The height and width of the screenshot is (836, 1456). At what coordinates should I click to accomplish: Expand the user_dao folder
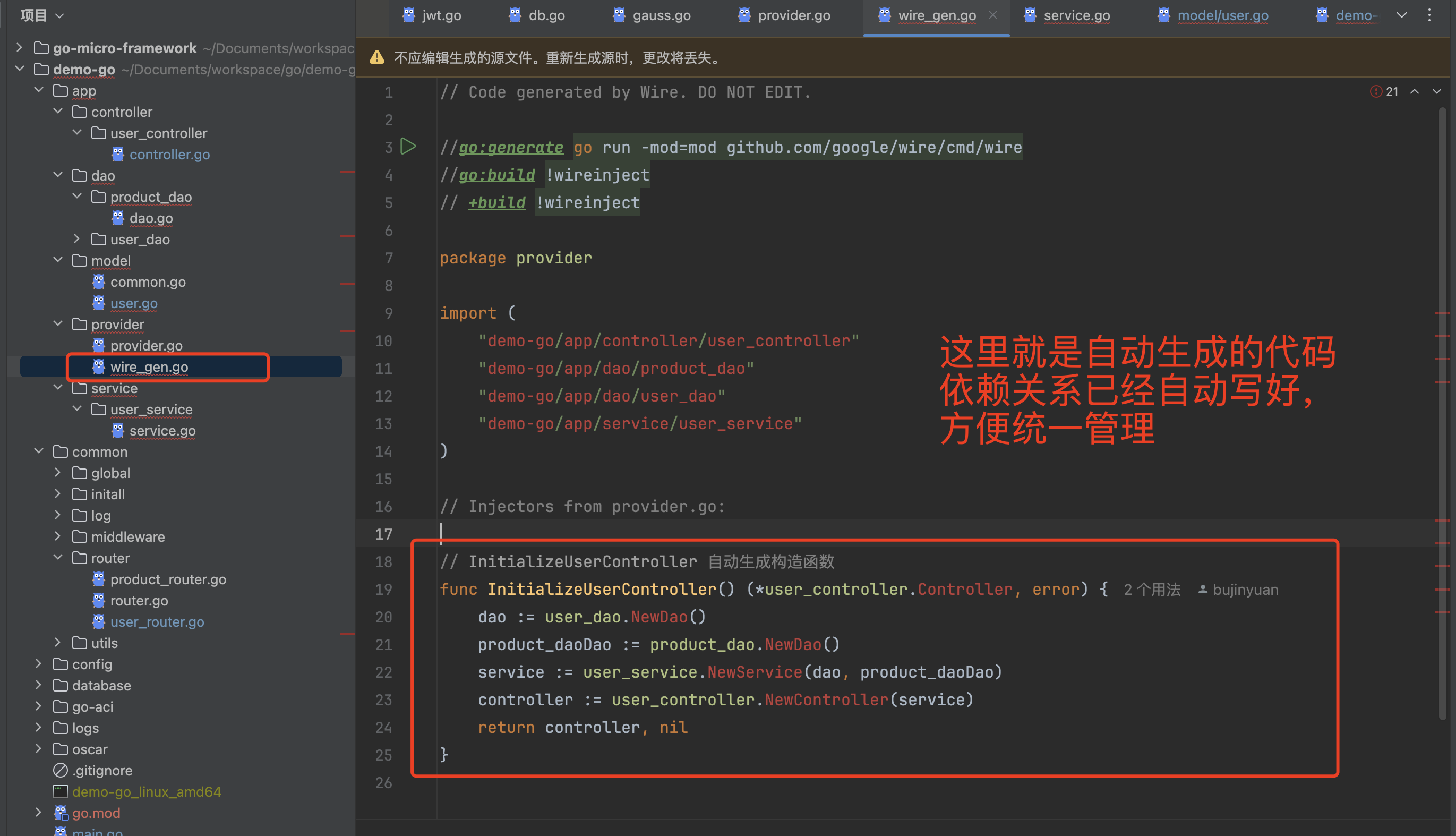[77, 239]
